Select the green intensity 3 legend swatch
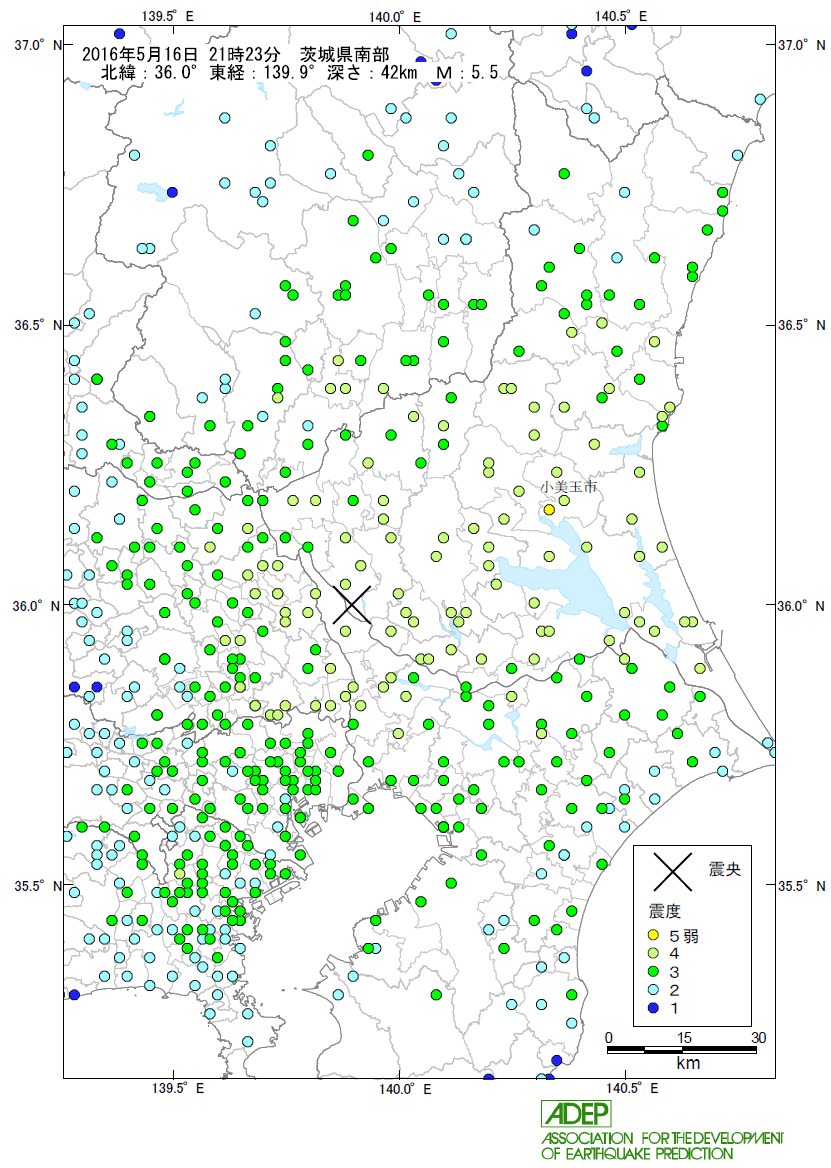The width and height of the screenshot is (831, 1168). coord(653,971)
